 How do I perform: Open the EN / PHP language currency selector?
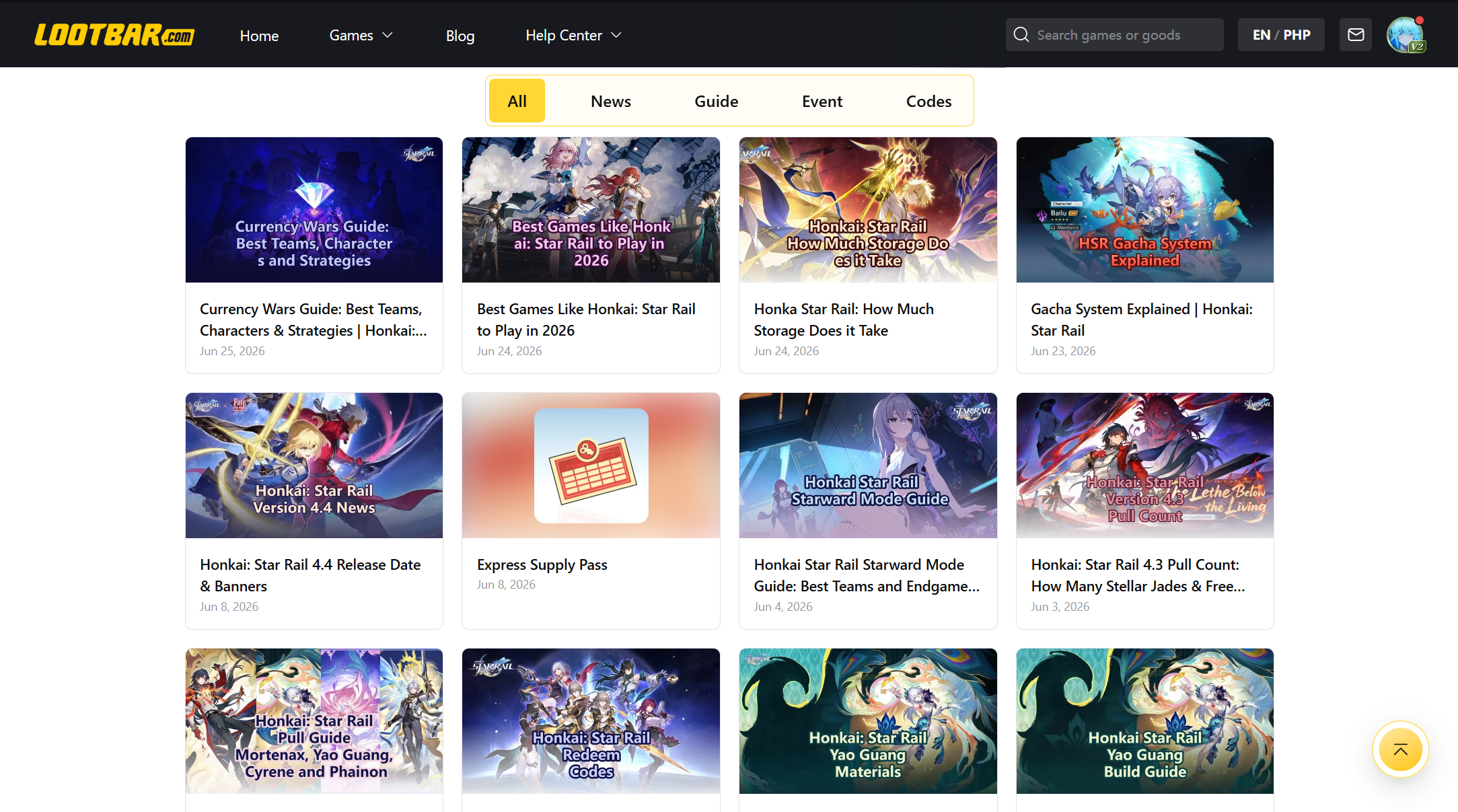pyautogui.click(x=1281, y=34)
